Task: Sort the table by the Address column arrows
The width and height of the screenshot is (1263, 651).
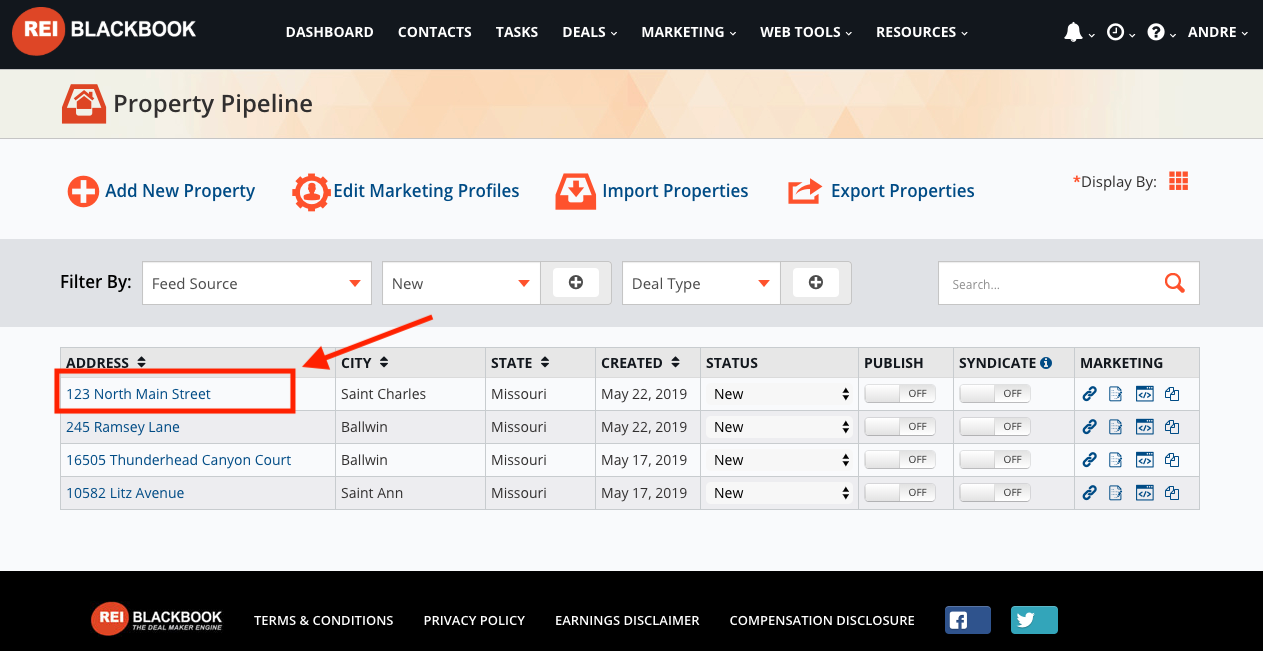Action: coord(142,362)
